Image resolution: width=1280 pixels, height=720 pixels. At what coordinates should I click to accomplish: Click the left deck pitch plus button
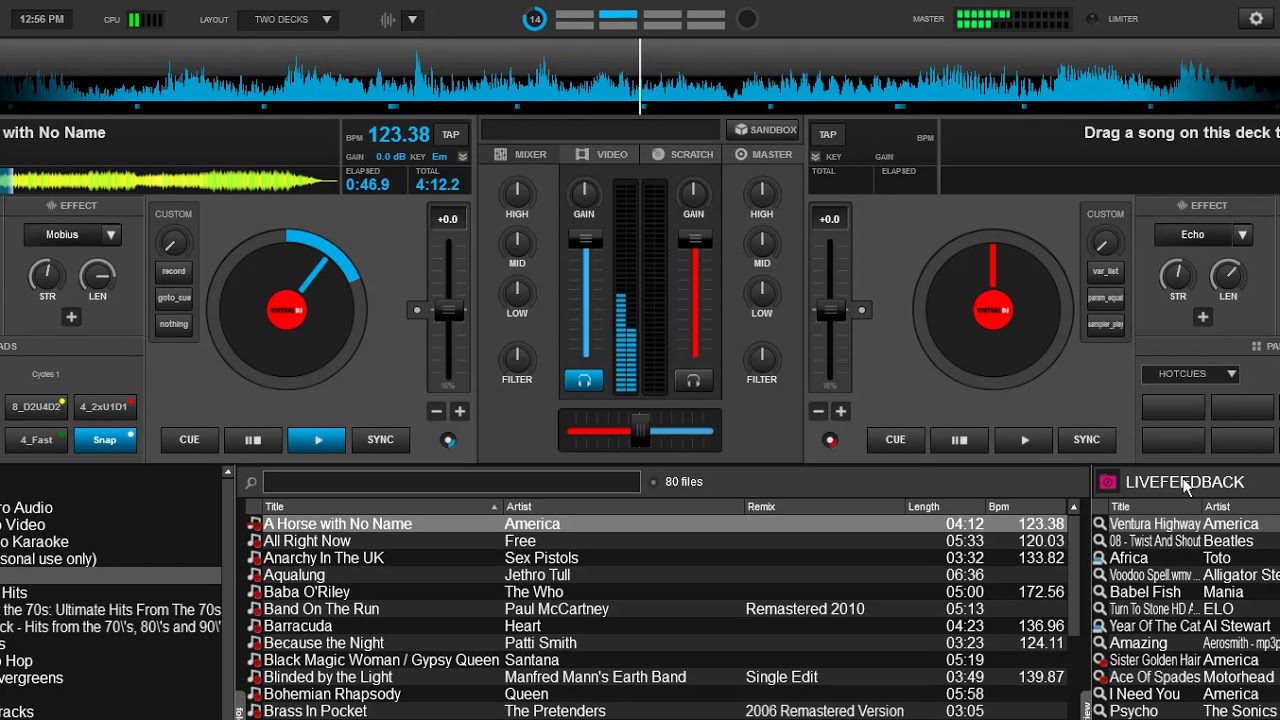460,411
